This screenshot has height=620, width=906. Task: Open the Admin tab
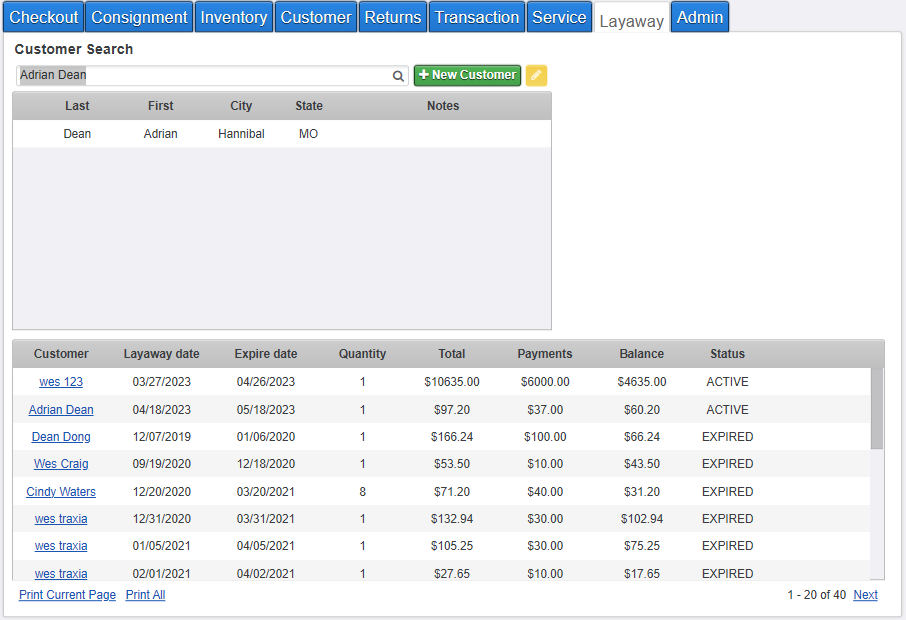coord(699,17)
